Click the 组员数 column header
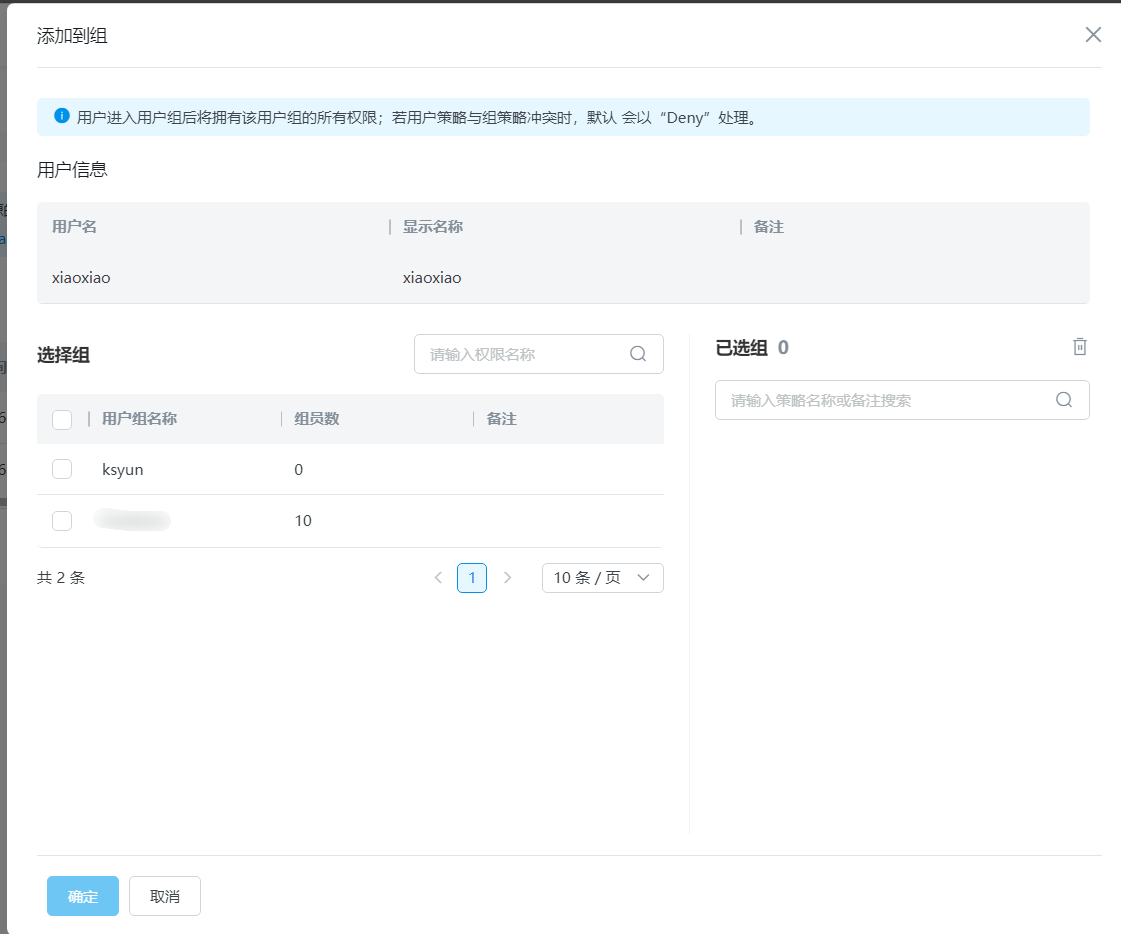1121x934 pixels. pyautogui.click(x=317, y=419)
